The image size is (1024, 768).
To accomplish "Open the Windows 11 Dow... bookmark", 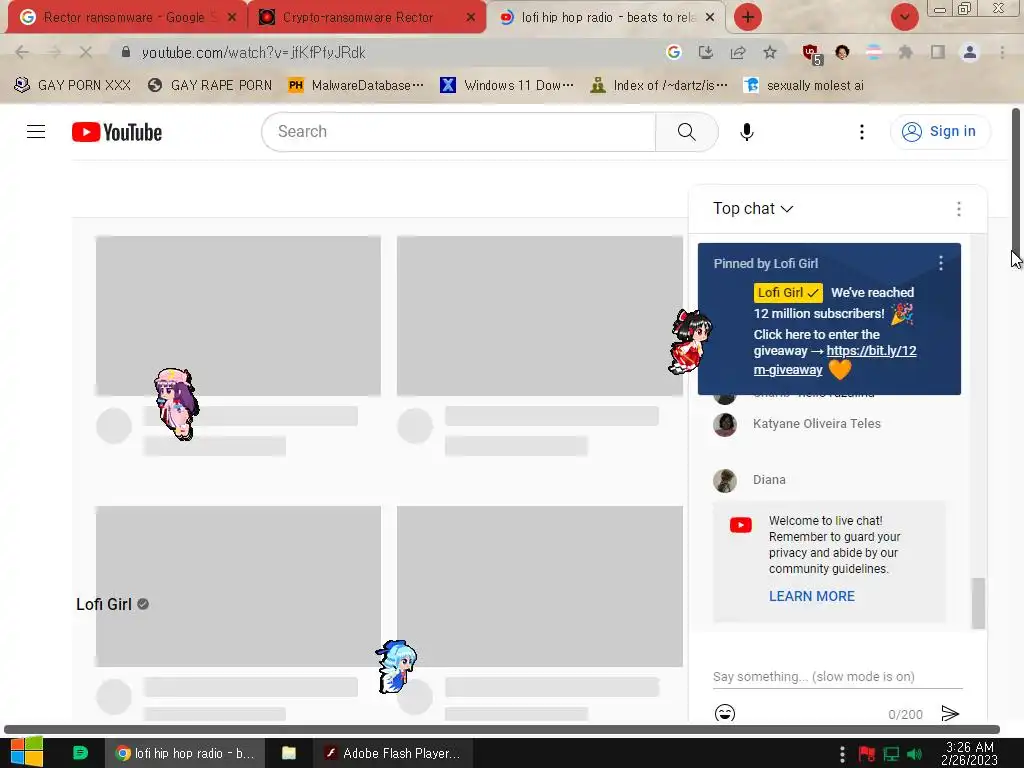I will click(x=507, y=86).
